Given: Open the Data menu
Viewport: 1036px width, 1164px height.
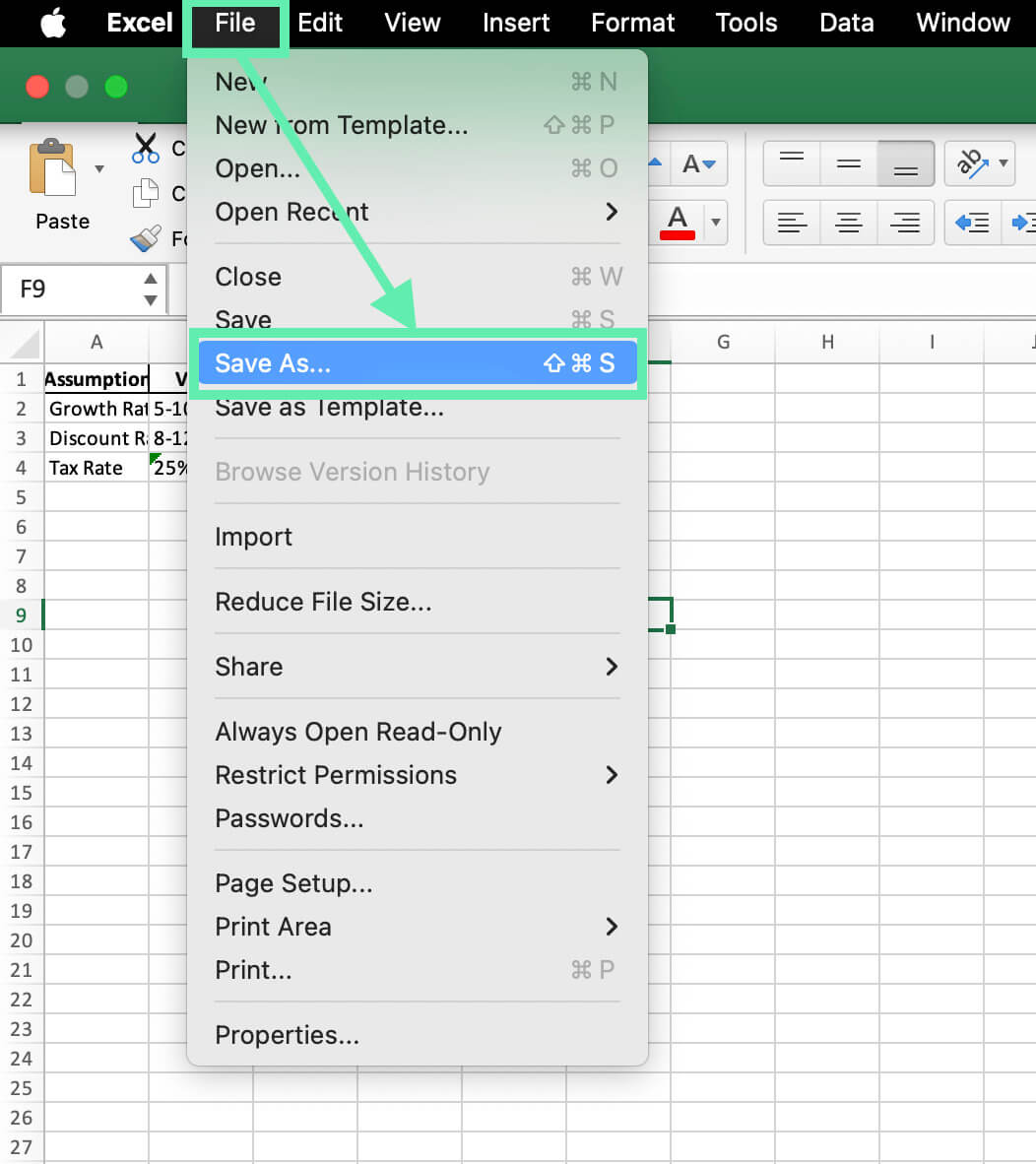Looking at the screenshot, I should [847, 23].
